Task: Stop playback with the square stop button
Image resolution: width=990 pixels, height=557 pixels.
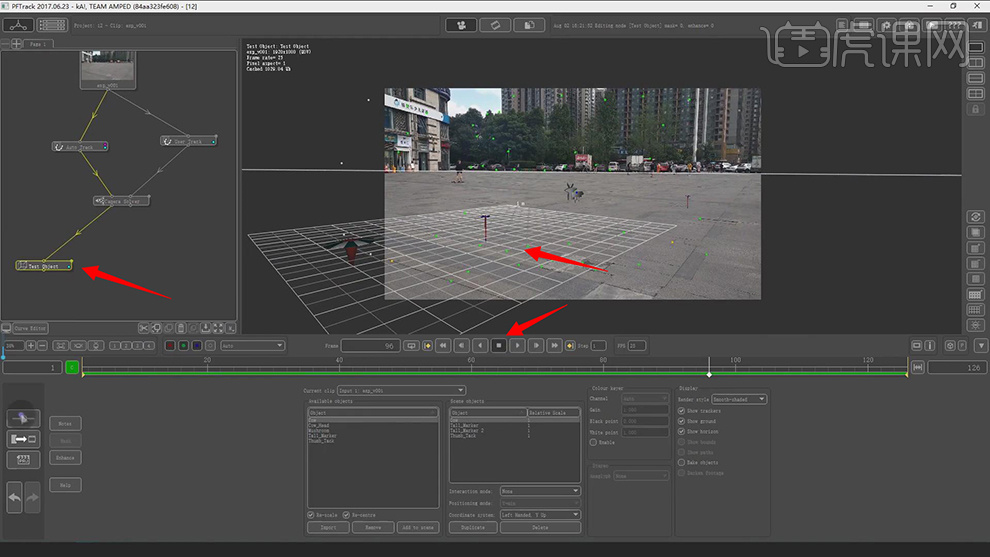Action: point(499,345)
